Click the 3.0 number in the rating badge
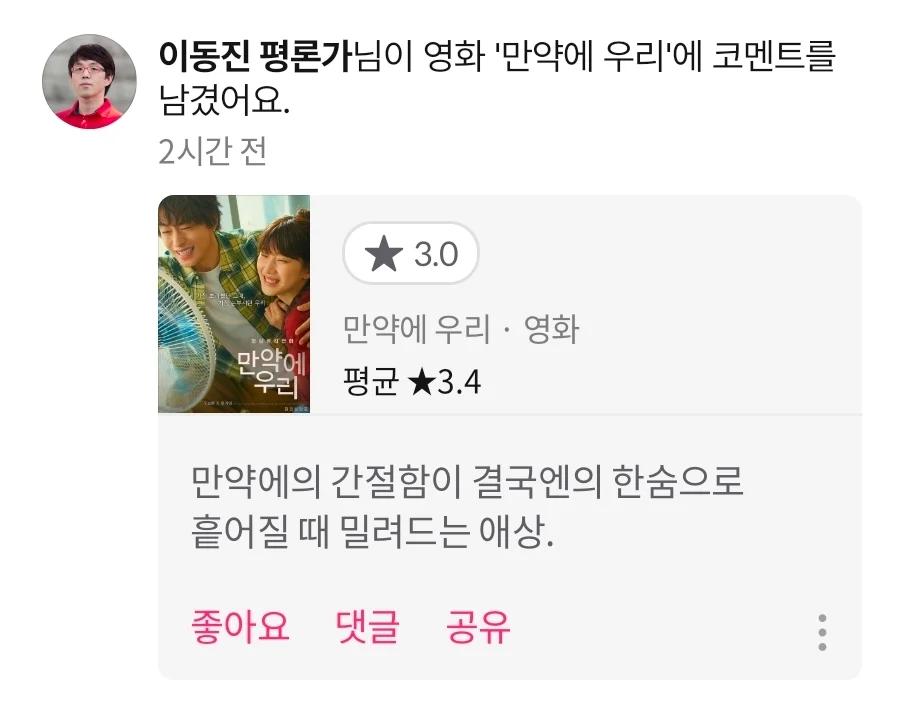This screenshot has height=708, width=904. pos(436,254)
